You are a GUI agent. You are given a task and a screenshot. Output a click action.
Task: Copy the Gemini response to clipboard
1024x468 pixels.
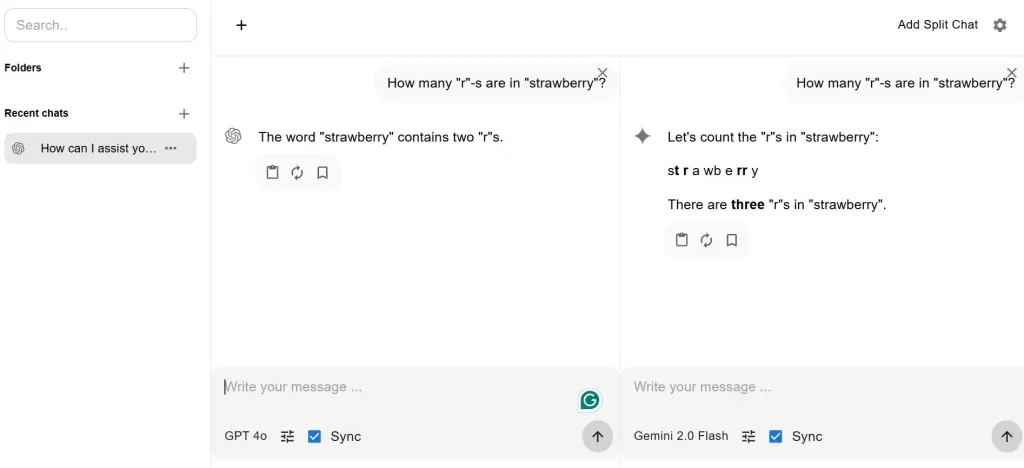(682, 240)
